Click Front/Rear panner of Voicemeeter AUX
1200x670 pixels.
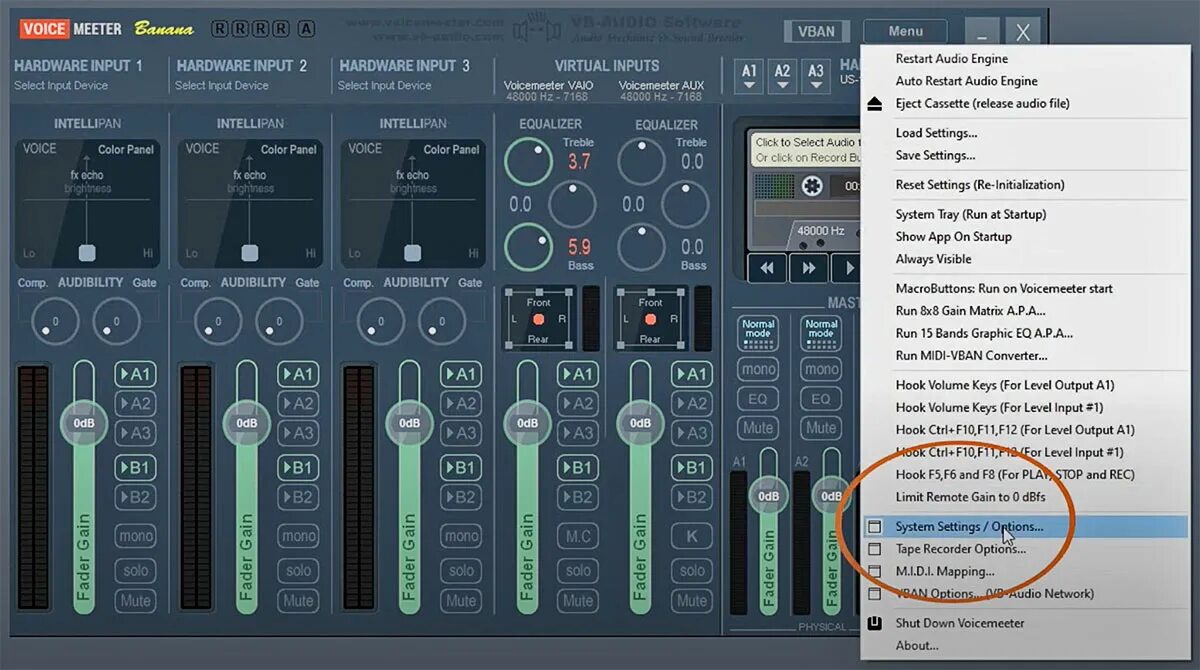click(650, 318)
